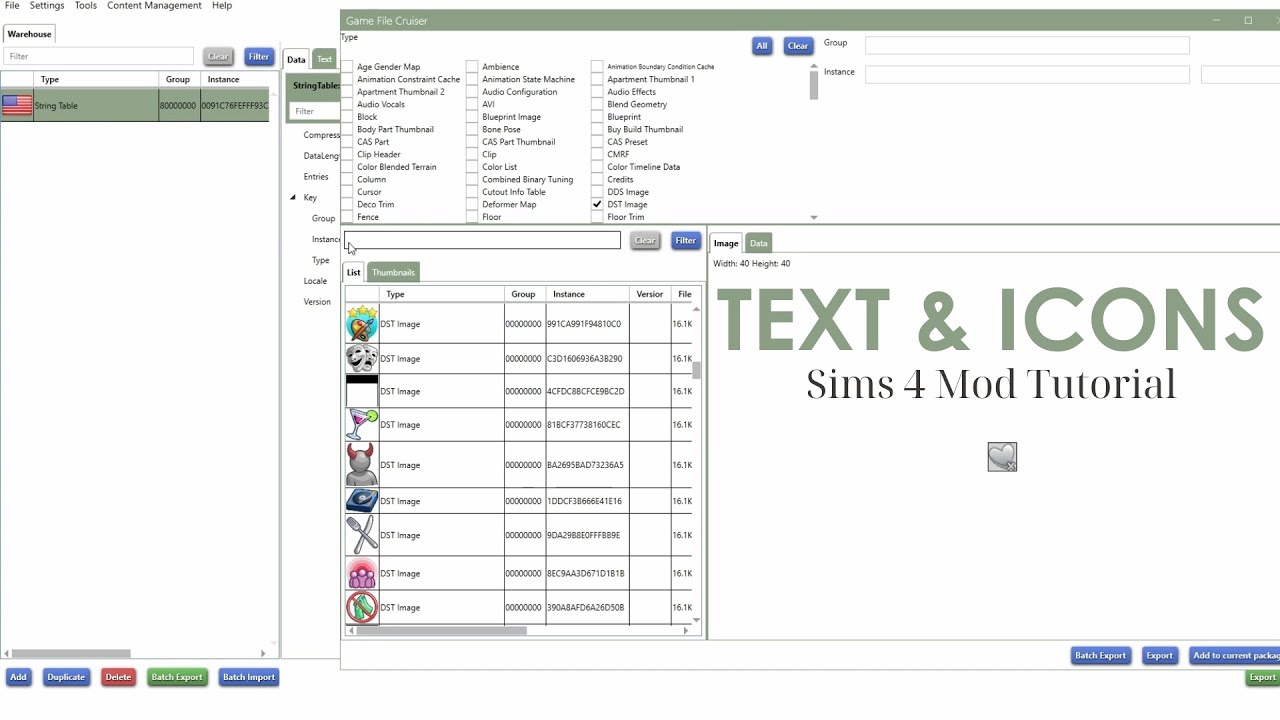Click the heart preview image in Image pane
The width and height of the screenshot is (1280, 720).
tap(1002, 457)
